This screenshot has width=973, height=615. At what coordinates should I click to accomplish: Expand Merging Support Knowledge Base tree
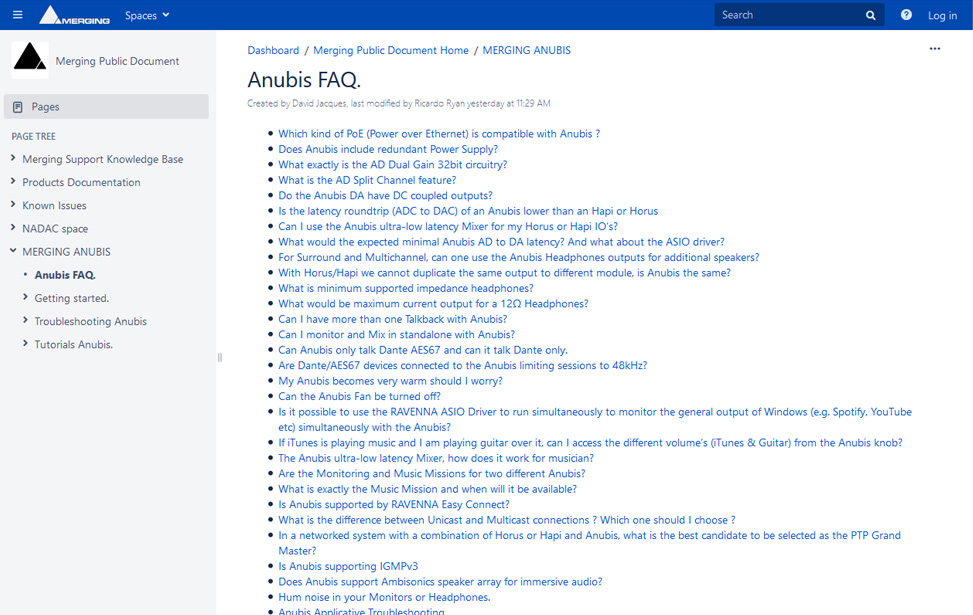pyautogui.click(x=13, y=158)
